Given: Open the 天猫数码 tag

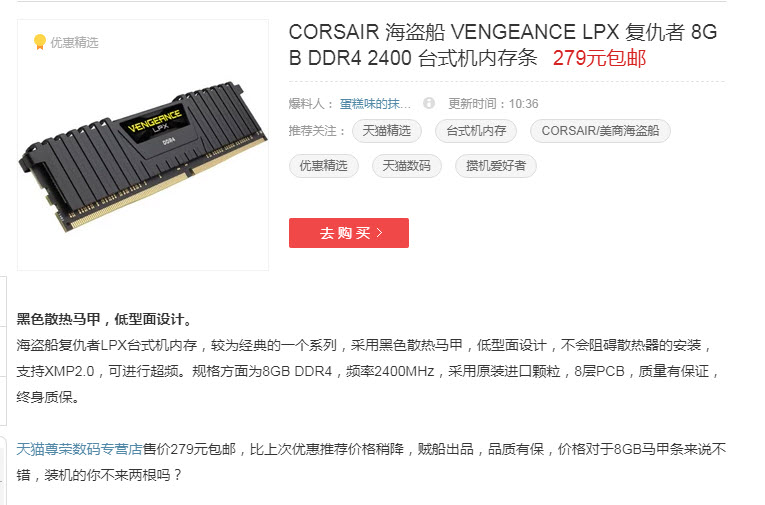Looking at the screenshot, I should coord(406,166).
